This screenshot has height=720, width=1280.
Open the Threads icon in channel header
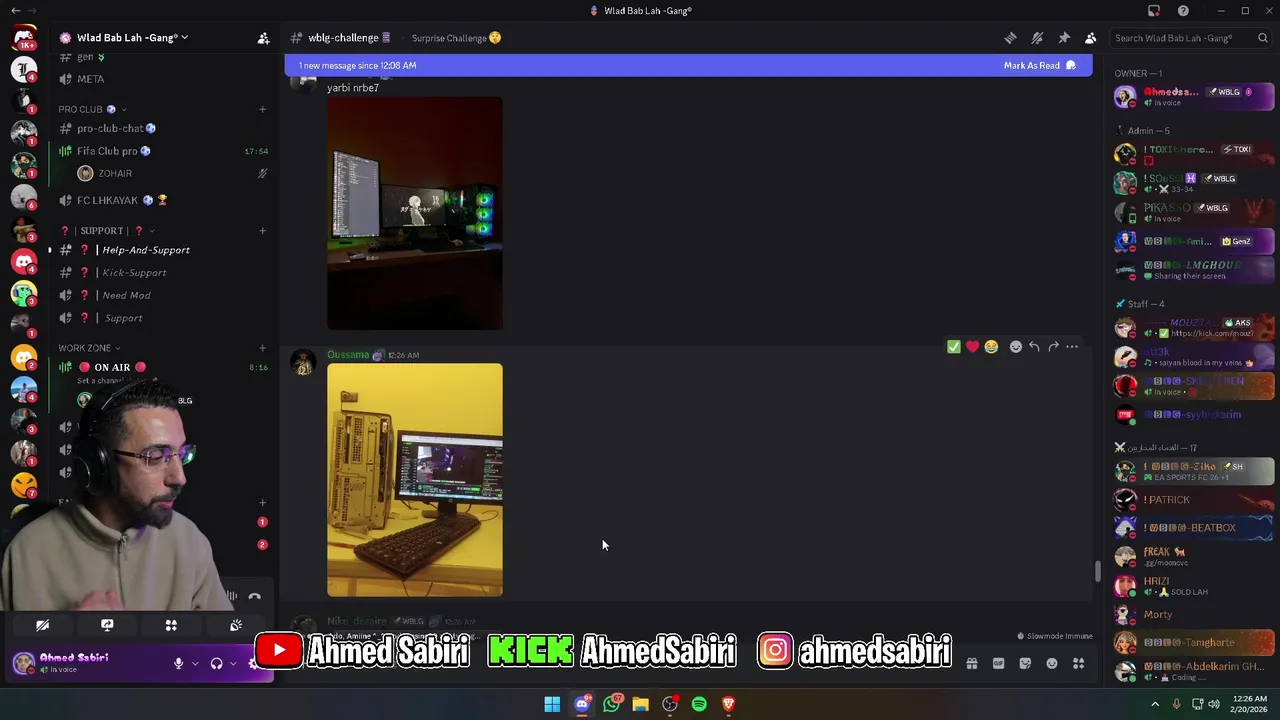click(x=1010, y=38)
